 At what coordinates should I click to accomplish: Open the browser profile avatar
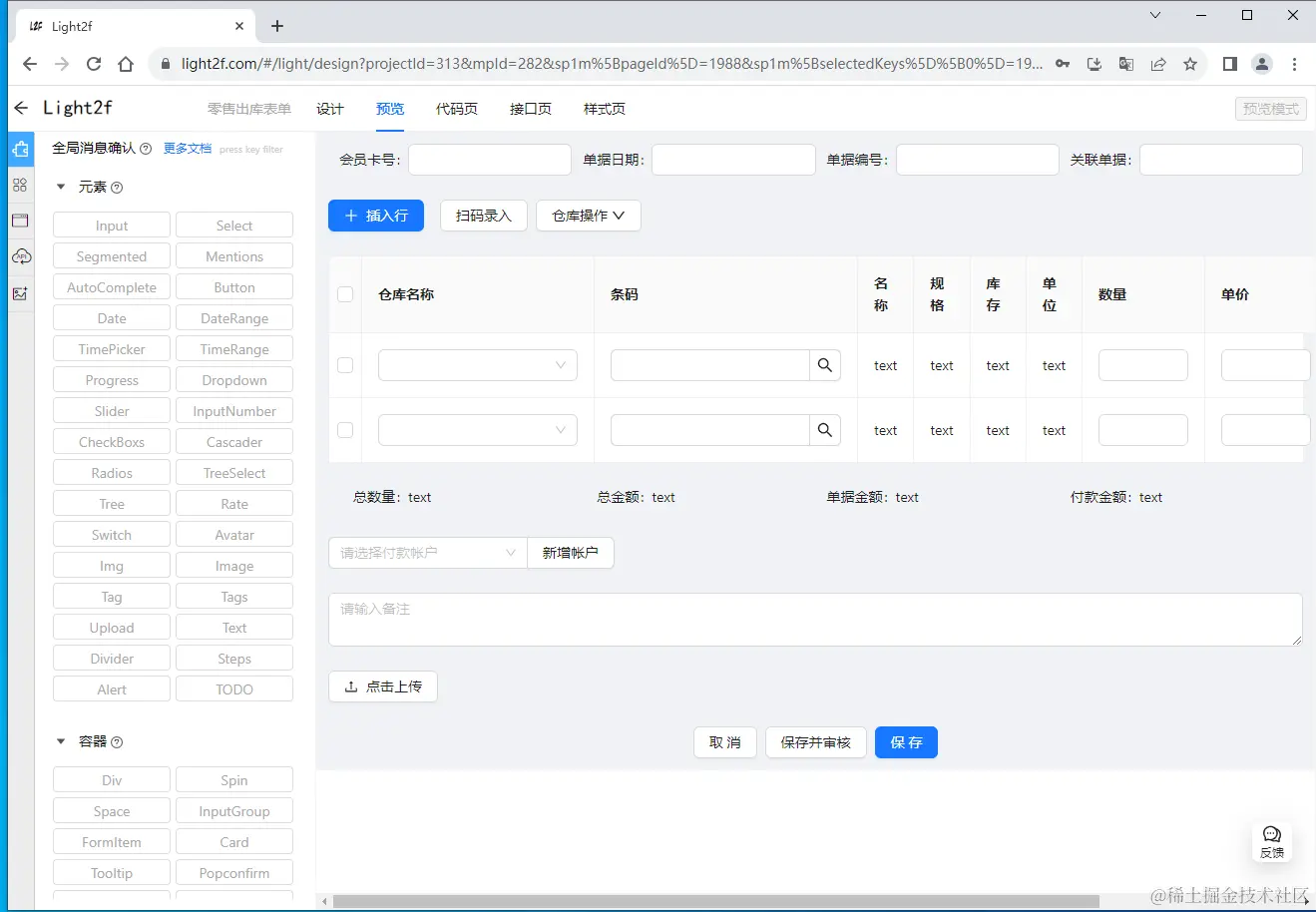coord(1262,64)
